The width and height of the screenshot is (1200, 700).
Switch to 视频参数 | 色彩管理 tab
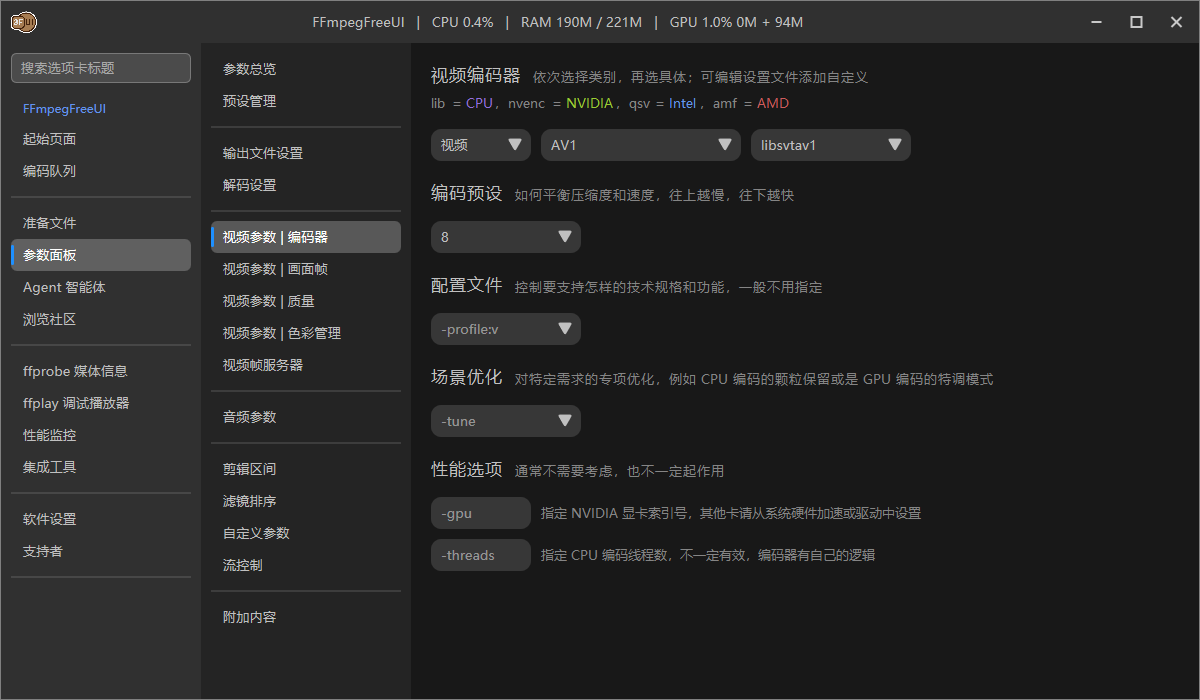[306, 333]
